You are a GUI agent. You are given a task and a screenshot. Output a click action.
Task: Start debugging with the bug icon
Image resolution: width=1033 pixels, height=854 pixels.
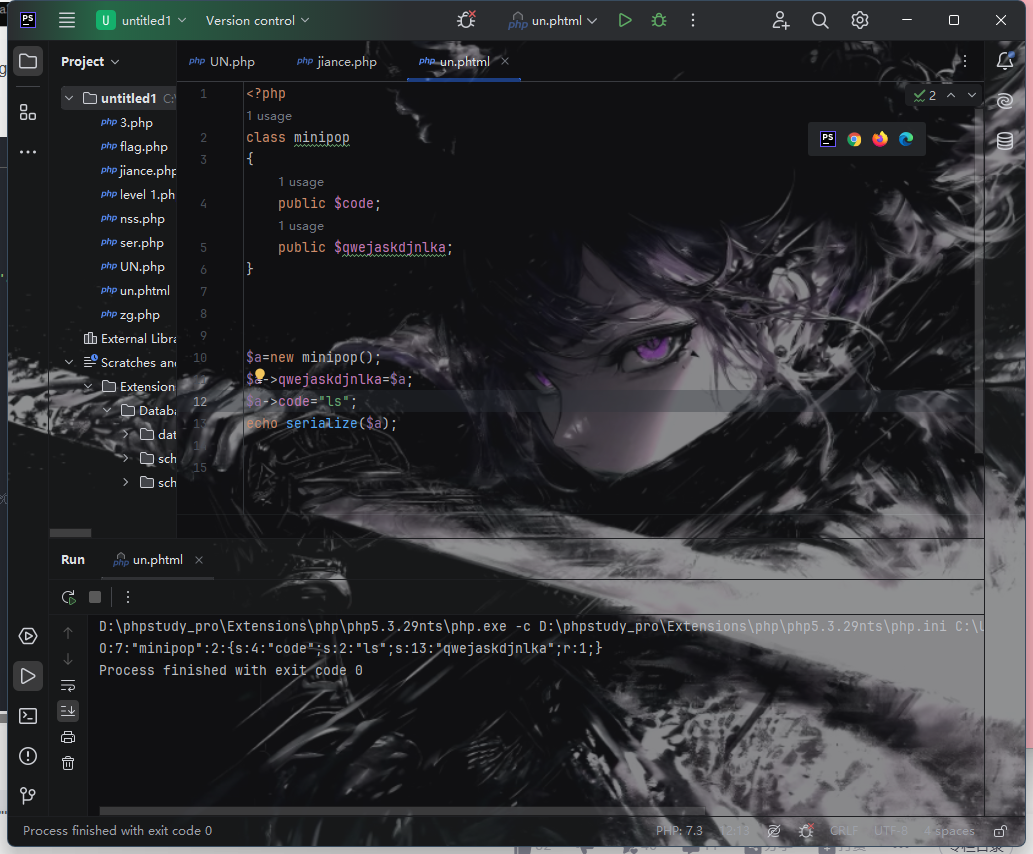click(658, 20)
